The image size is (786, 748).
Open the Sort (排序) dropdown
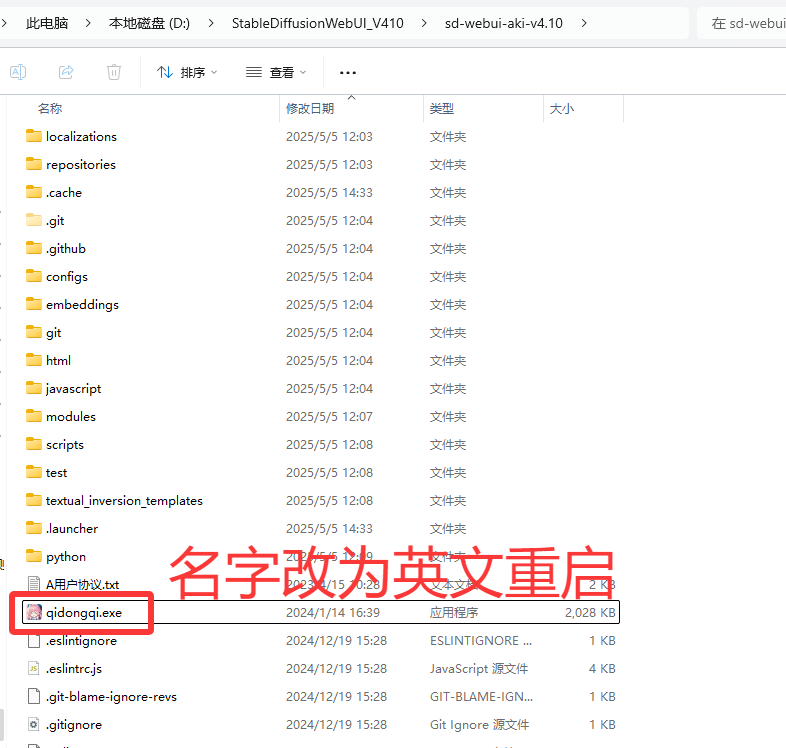186,73
